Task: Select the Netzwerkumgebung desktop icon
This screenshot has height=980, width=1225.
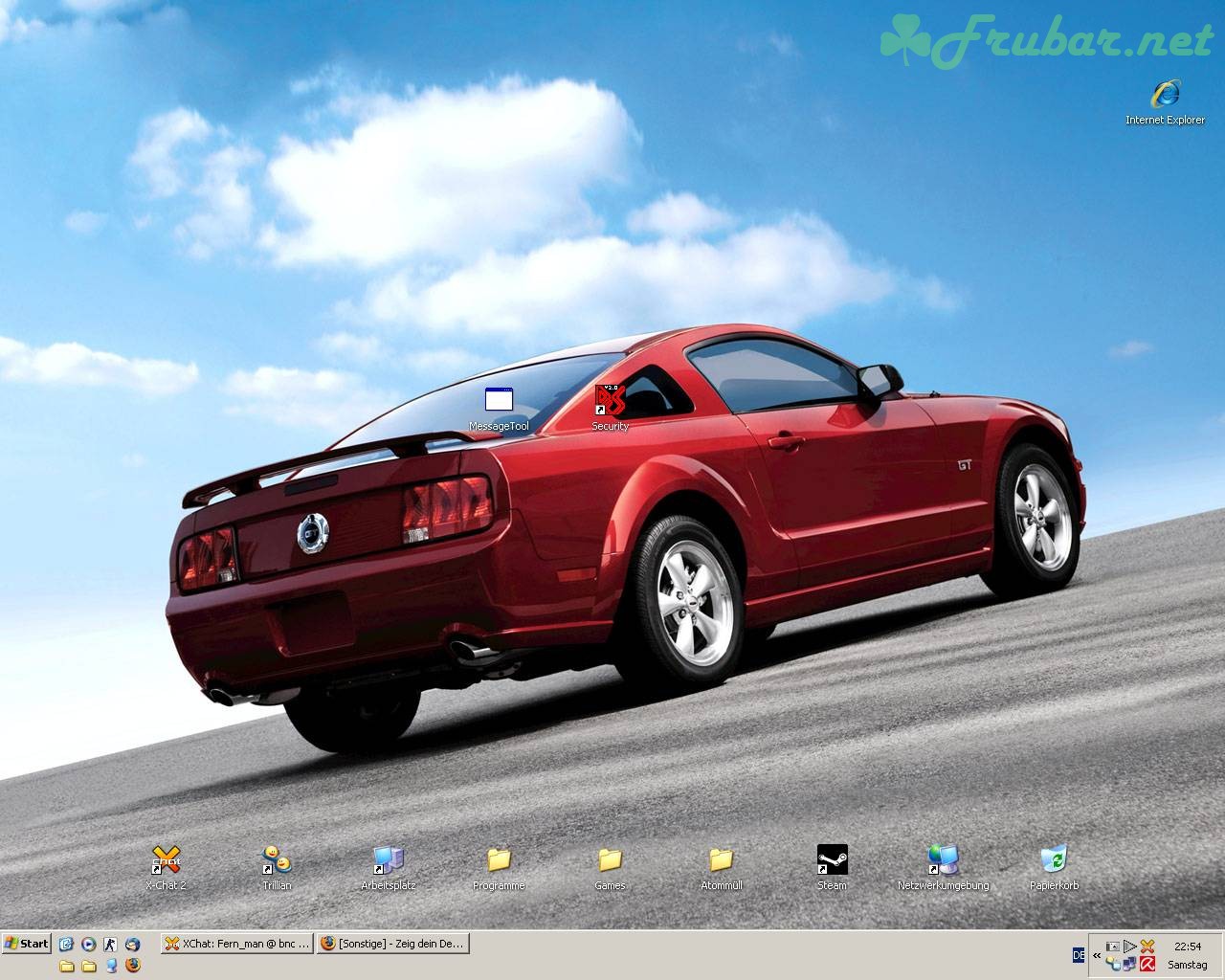Action: click(x=943, y=868)
